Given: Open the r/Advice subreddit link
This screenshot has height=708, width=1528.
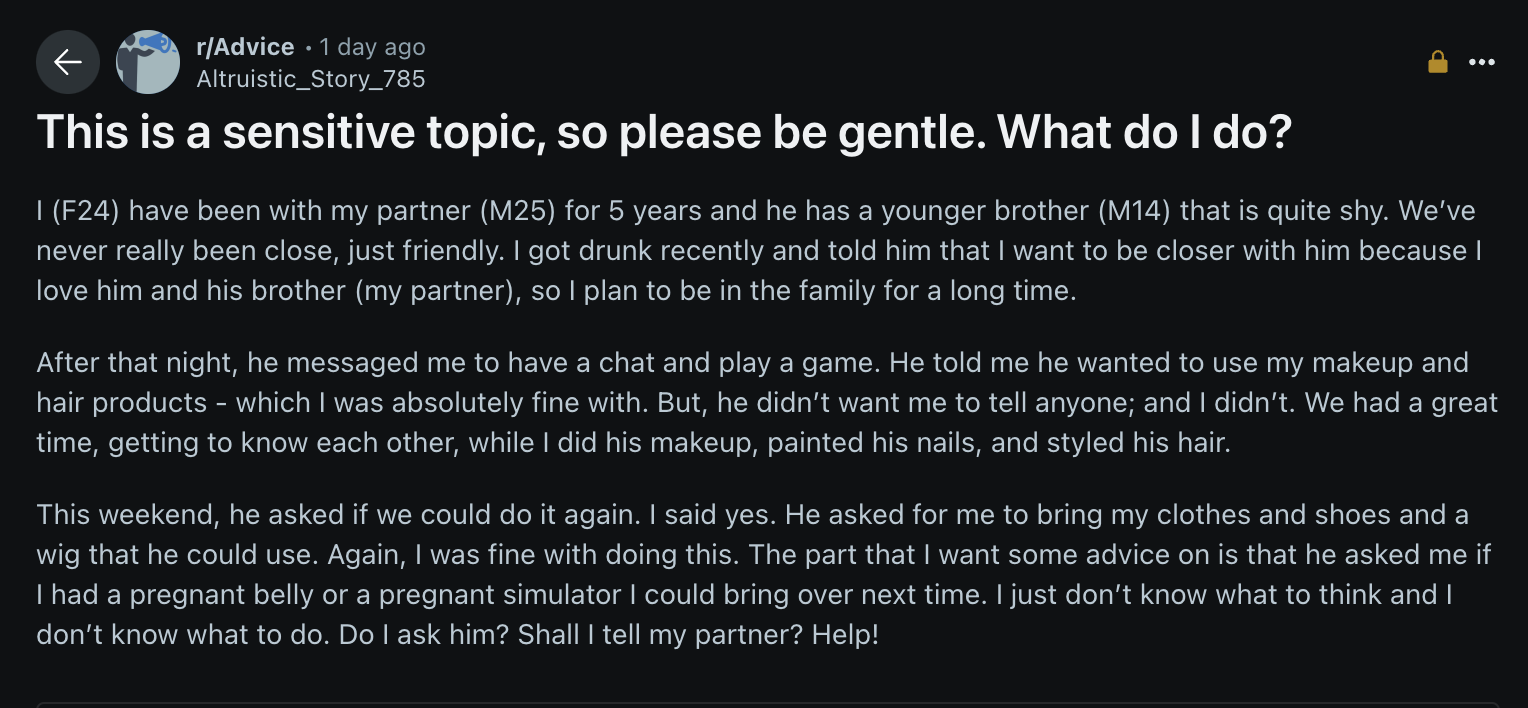Looking at the screenshot, I should 245,47.
